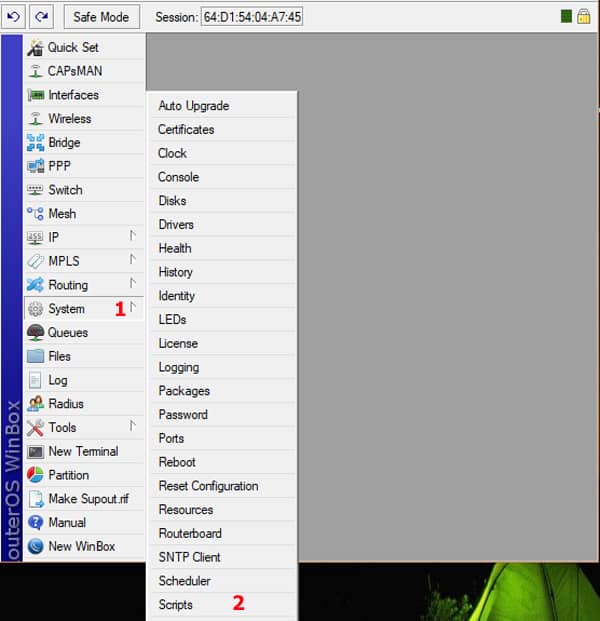Click the PPP computers icon
Screen dimensions: 600x621
(36, 166)
